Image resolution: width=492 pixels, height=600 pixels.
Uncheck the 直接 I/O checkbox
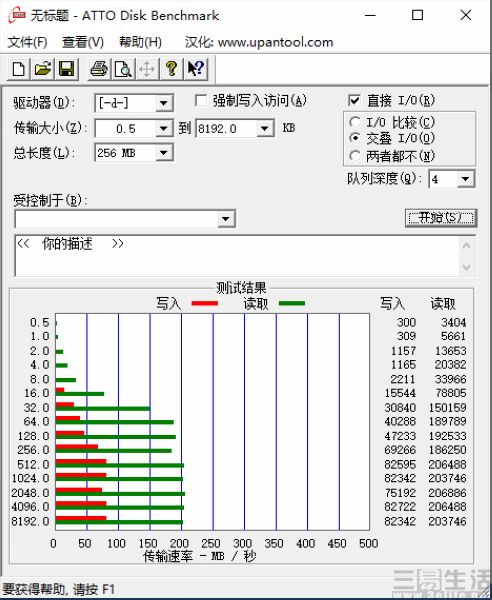click(354, 101)
